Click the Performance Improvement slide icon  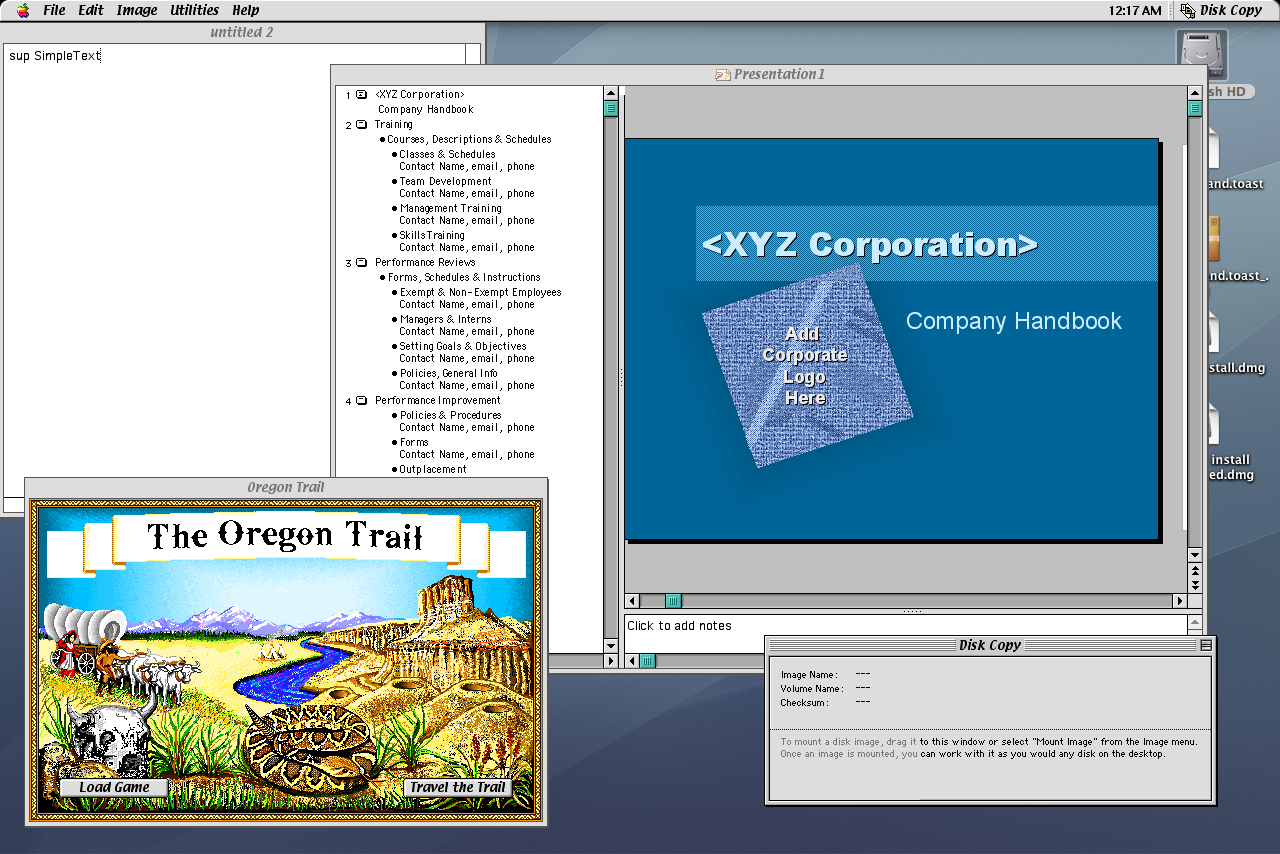tap(361, 400)
